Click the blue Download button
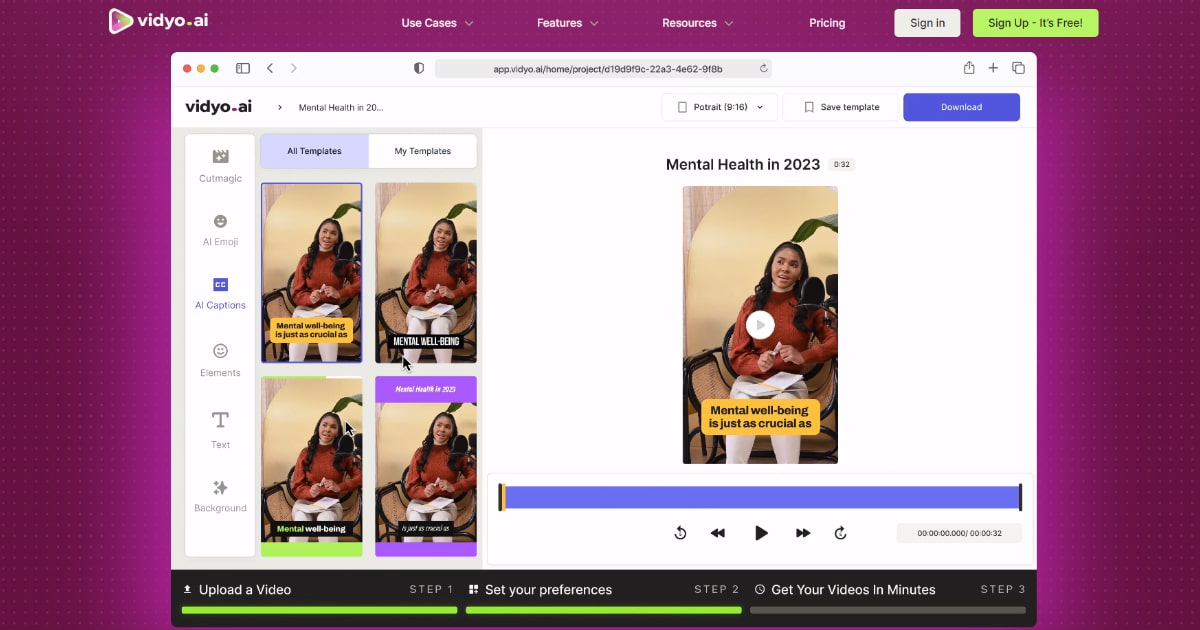The height and width of the screenshot is (630, 1200). tap(961, 107)
